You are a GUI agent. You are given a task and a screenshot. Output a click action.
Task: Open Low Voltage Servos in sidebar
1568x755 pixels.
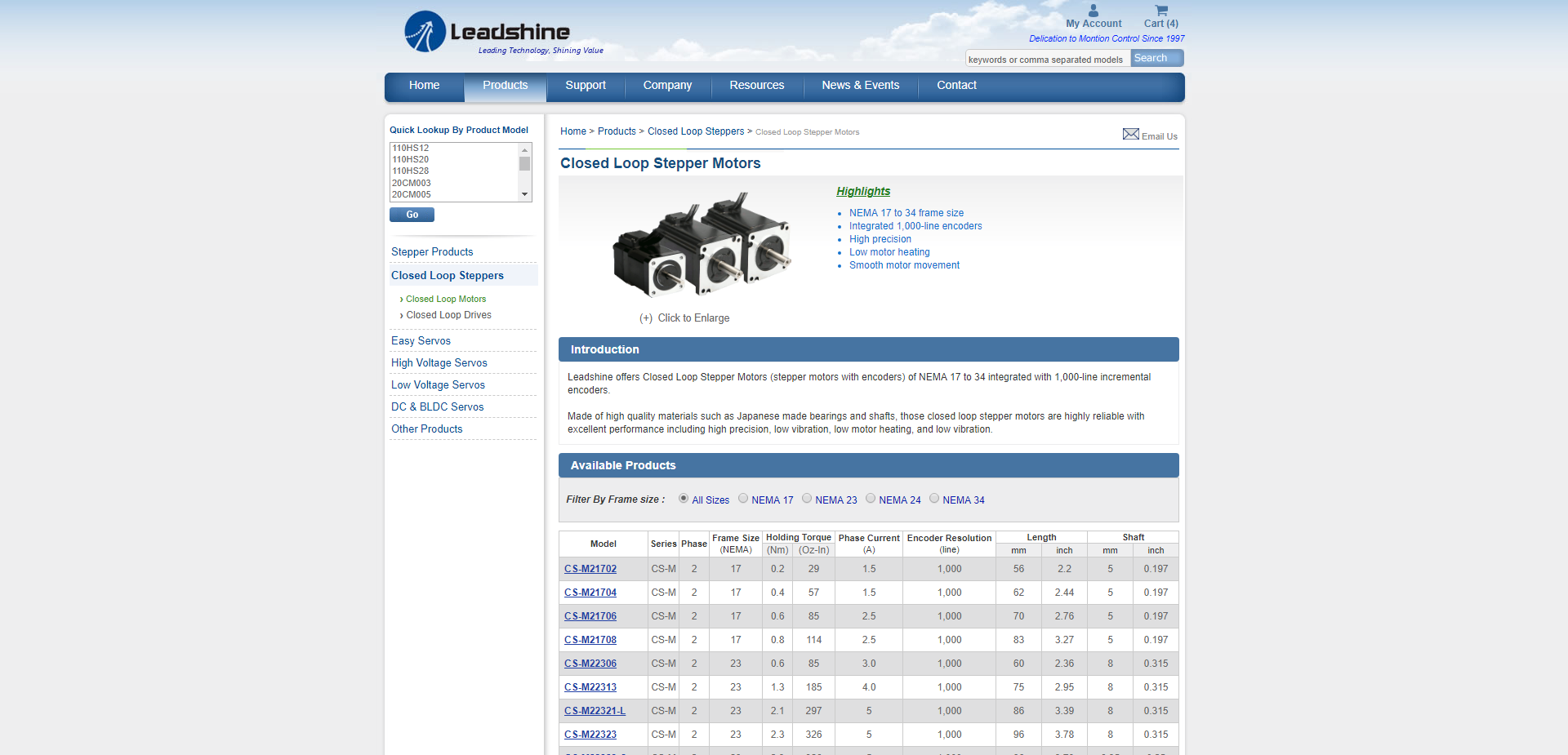click(438, 385)
